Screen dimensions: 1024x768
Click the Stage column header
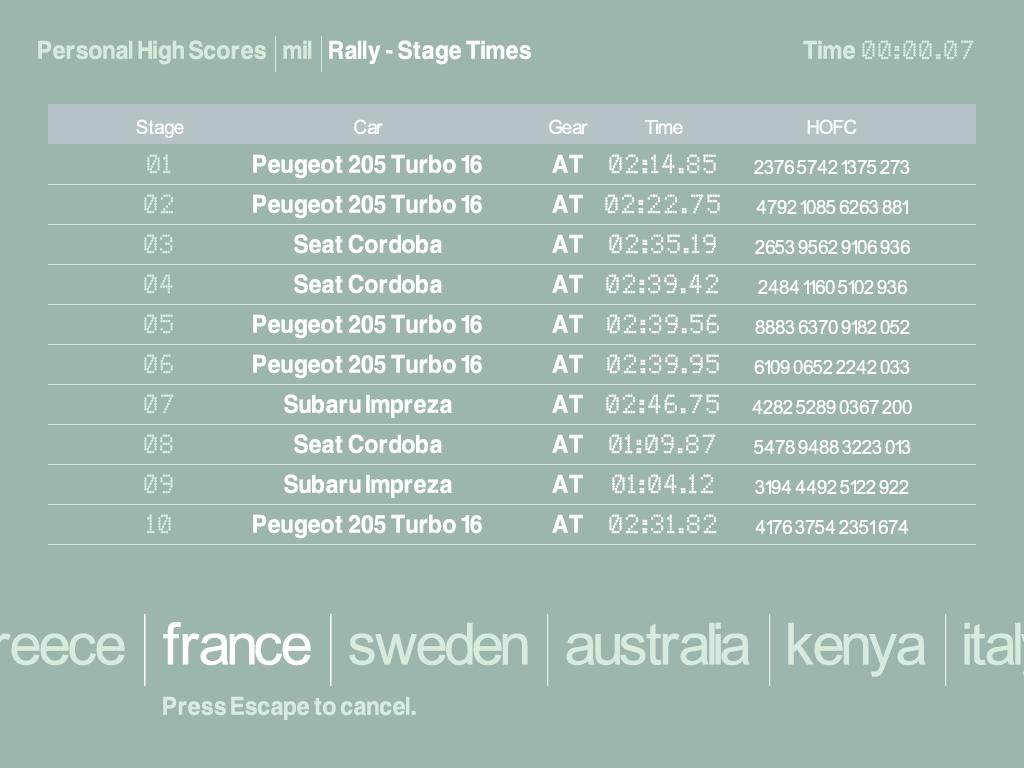coord(160,127)
